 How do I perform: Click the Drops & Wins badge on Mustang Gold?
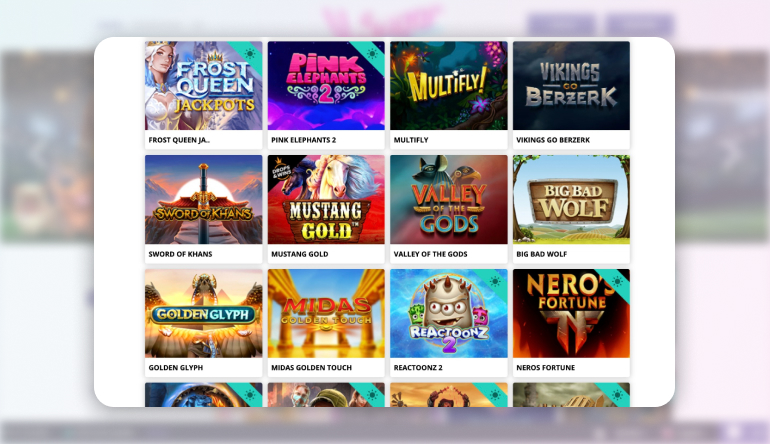(282, 169)
